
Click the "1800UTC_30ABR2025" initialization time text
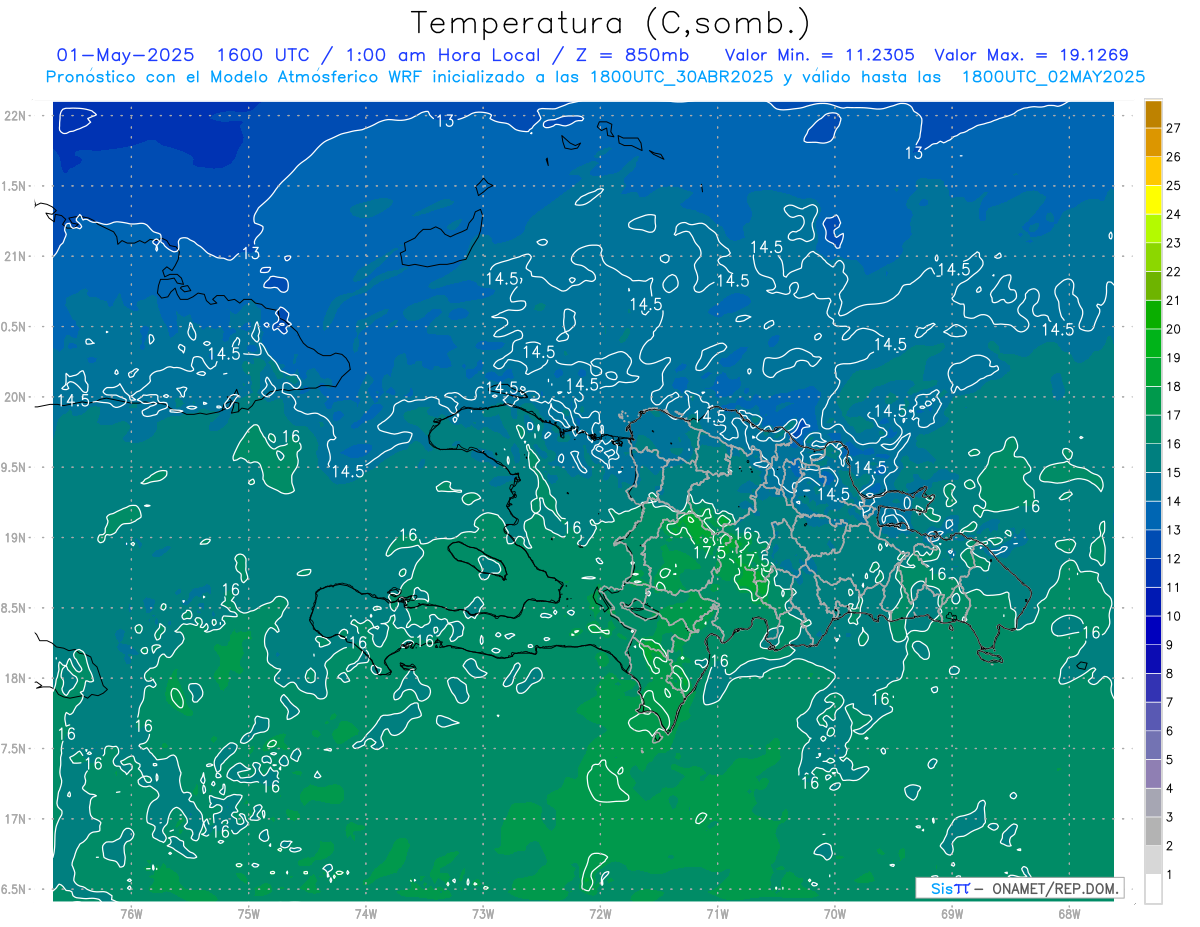click(x=680, y=77)
